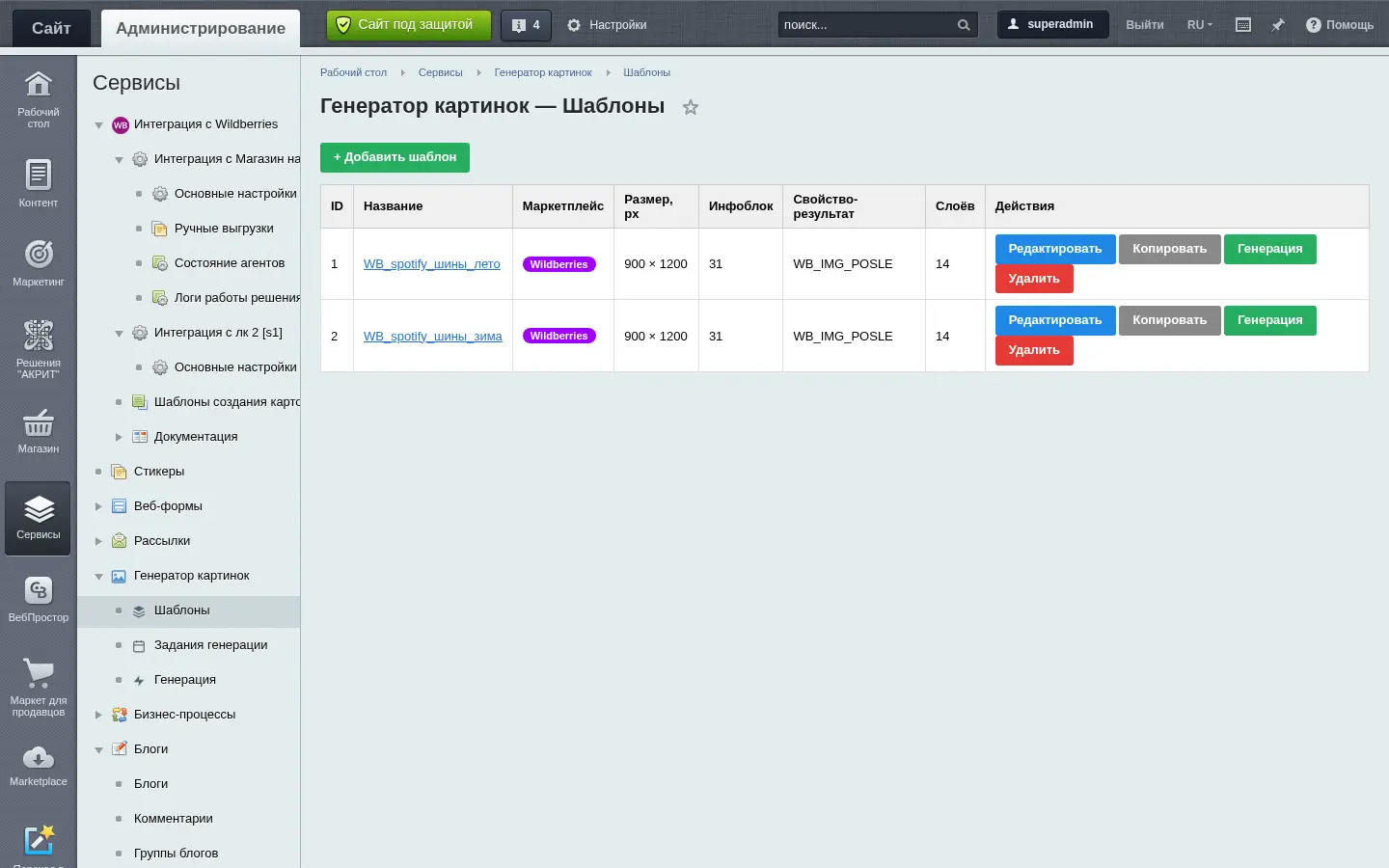Viewport: 1389px width, 868px height.
Task: Expand the Веб-формы tree node
Action: pos(98,506)
